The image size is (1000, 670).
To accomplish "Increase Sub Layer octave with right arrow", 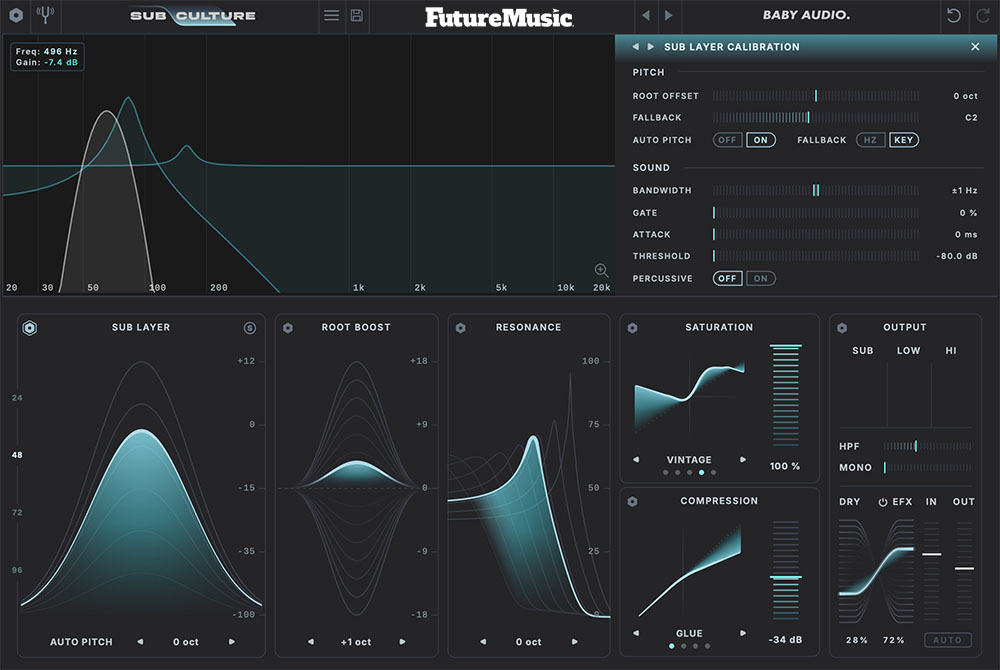I will point(232,642).
